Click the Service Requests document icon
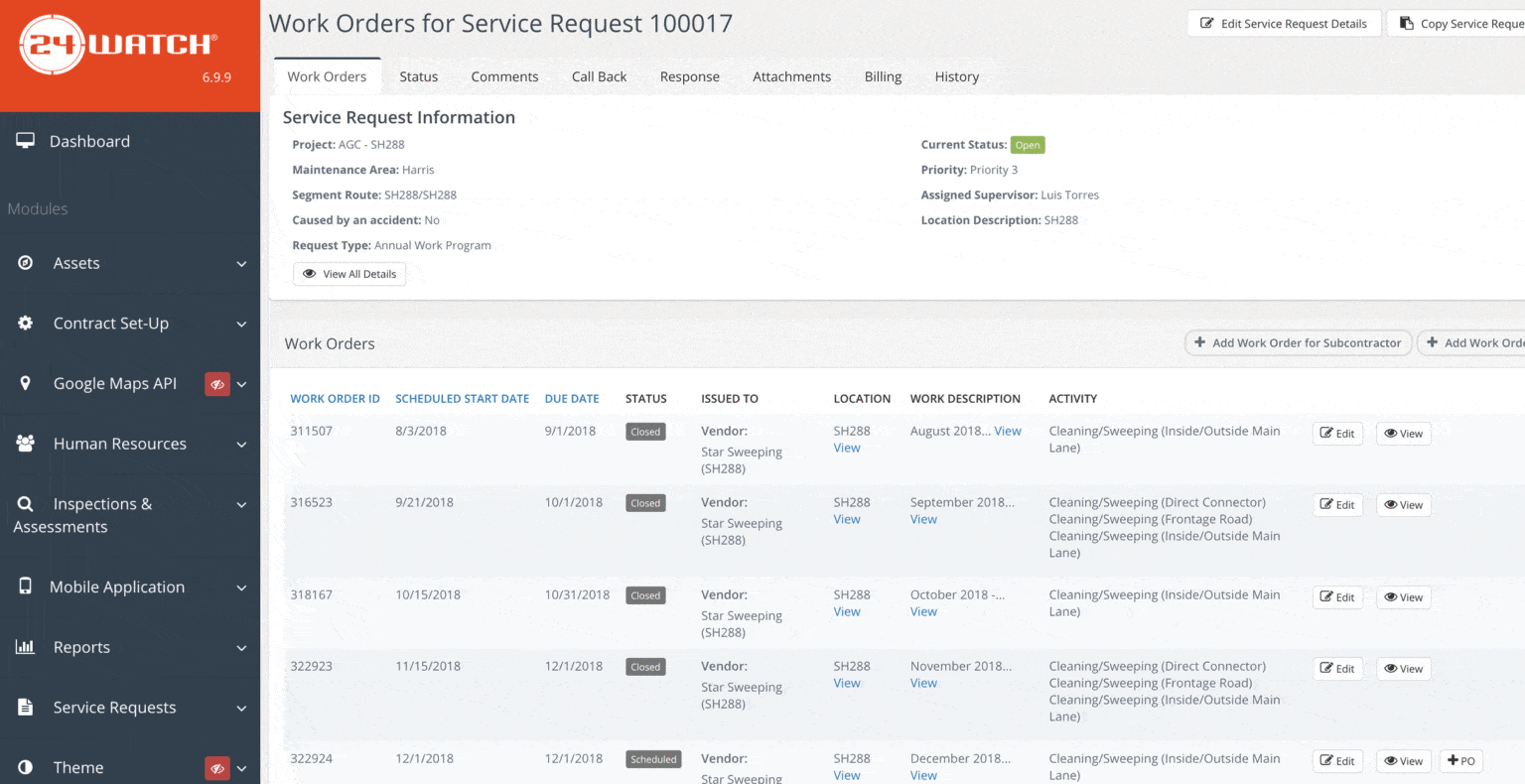The image size is (1525, 784). coord(25,707)
